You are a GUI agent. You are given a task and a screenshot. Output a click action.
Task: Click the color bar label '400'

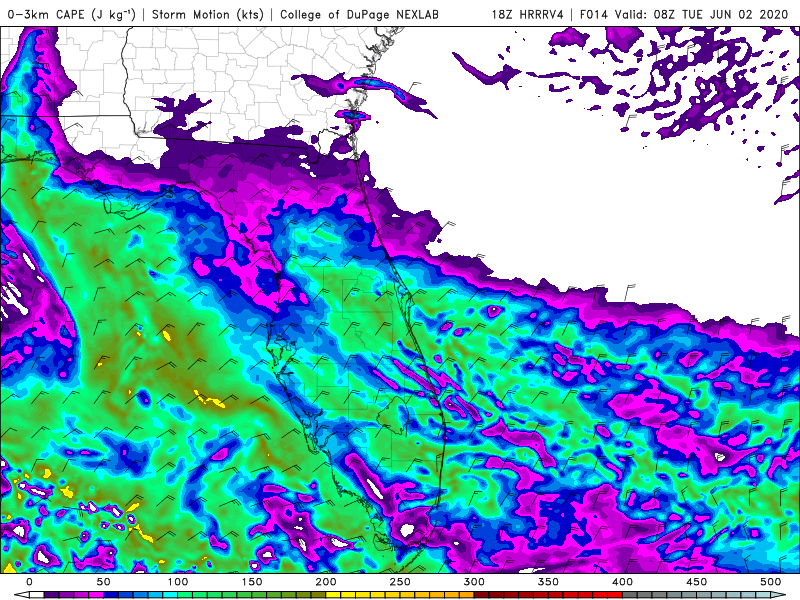(x=622, y=582)
